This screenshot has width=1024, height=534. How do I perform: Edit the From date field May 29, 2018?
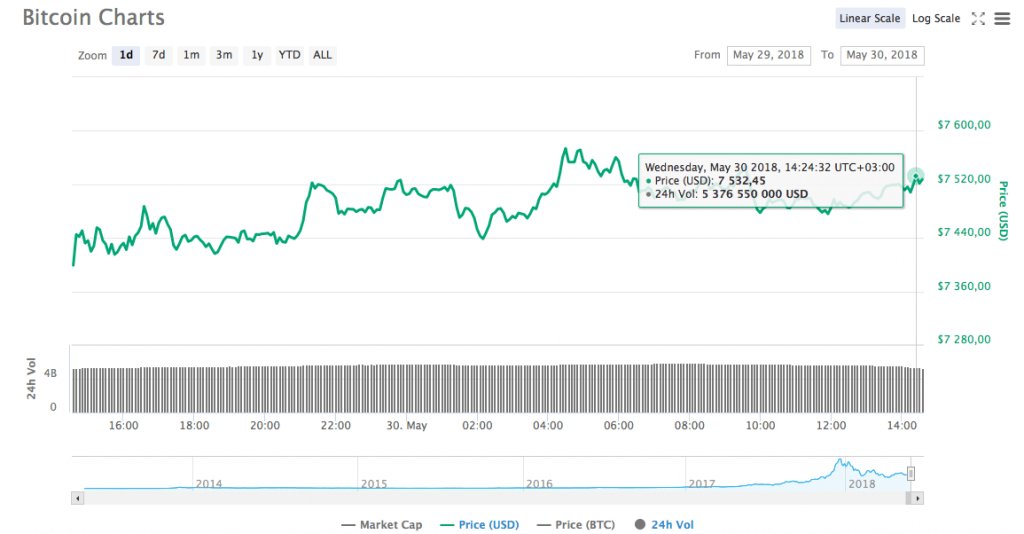point(769,55)
